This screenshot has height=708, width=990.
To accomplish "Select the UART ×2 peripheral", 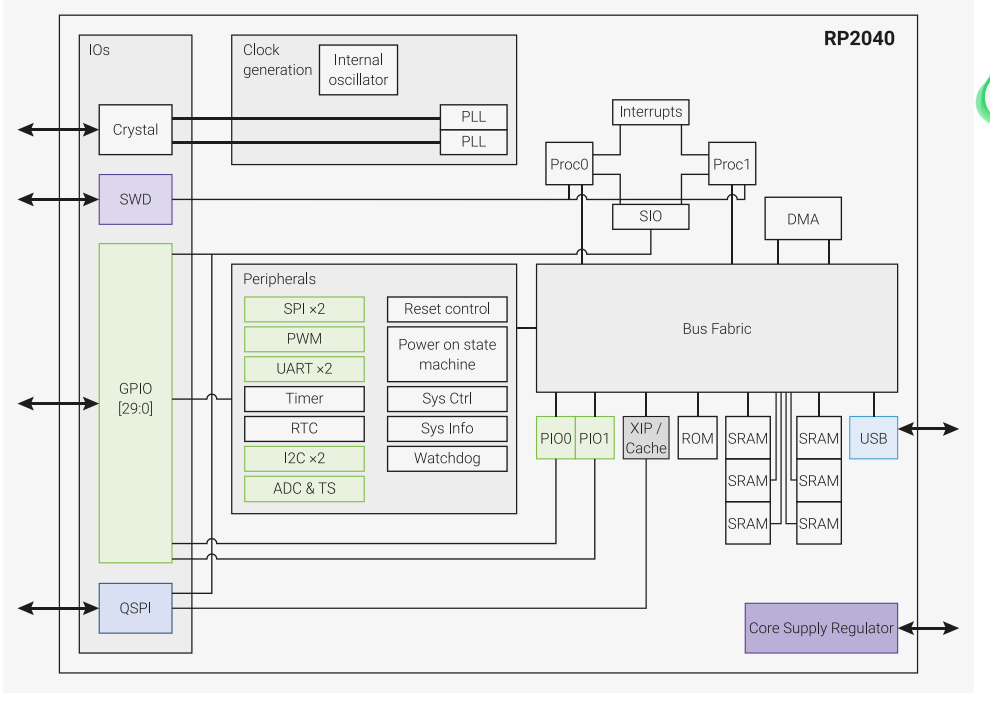I will click(304, 369).
